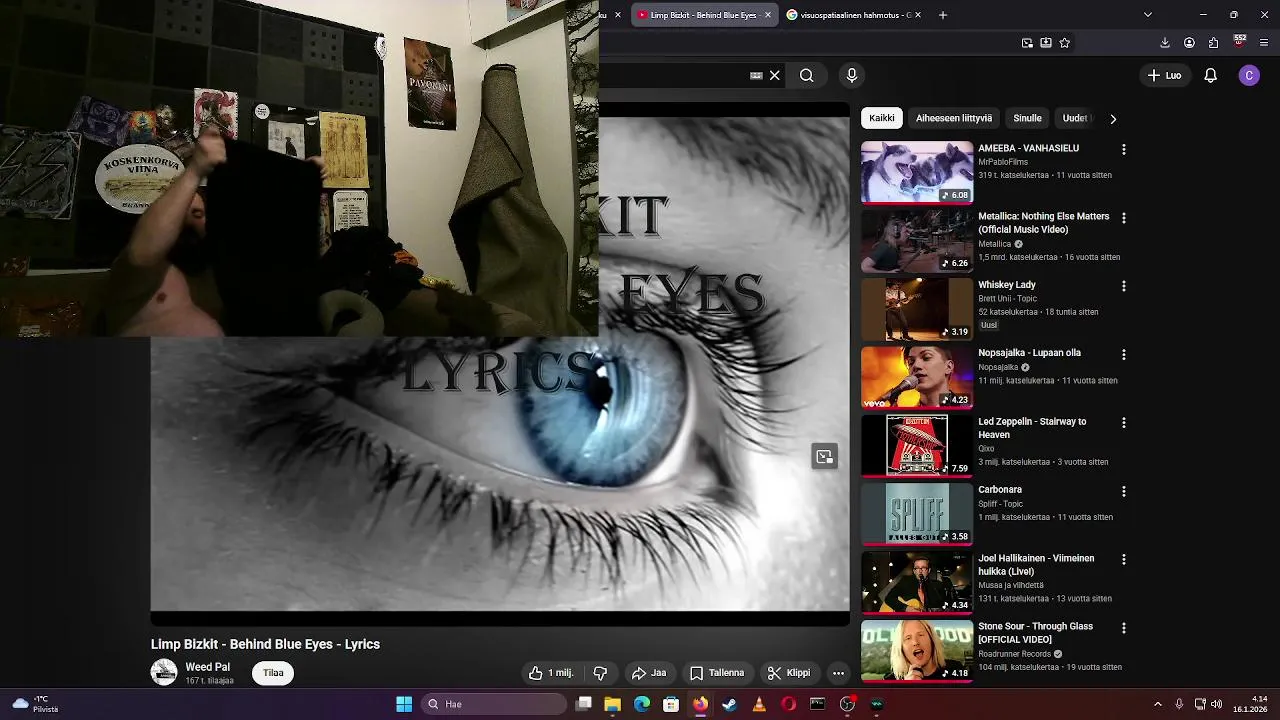Clear the search field with X icon
The width and height of the screenshot is (1280, 720).
tap(774, 75)
